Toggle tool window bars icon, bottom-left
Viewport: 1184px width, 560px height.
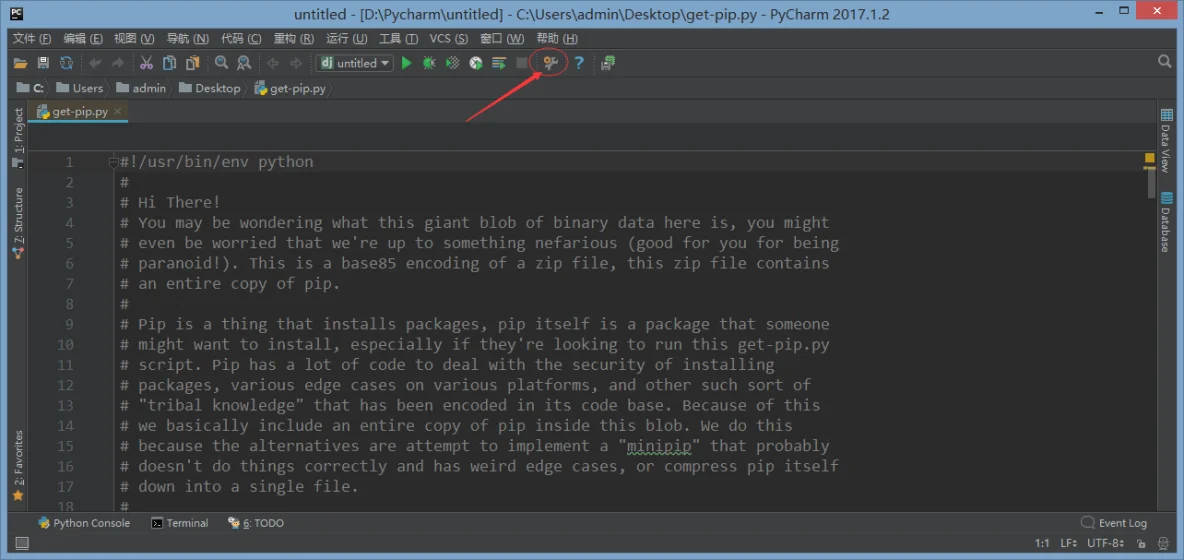click(22, 543)
